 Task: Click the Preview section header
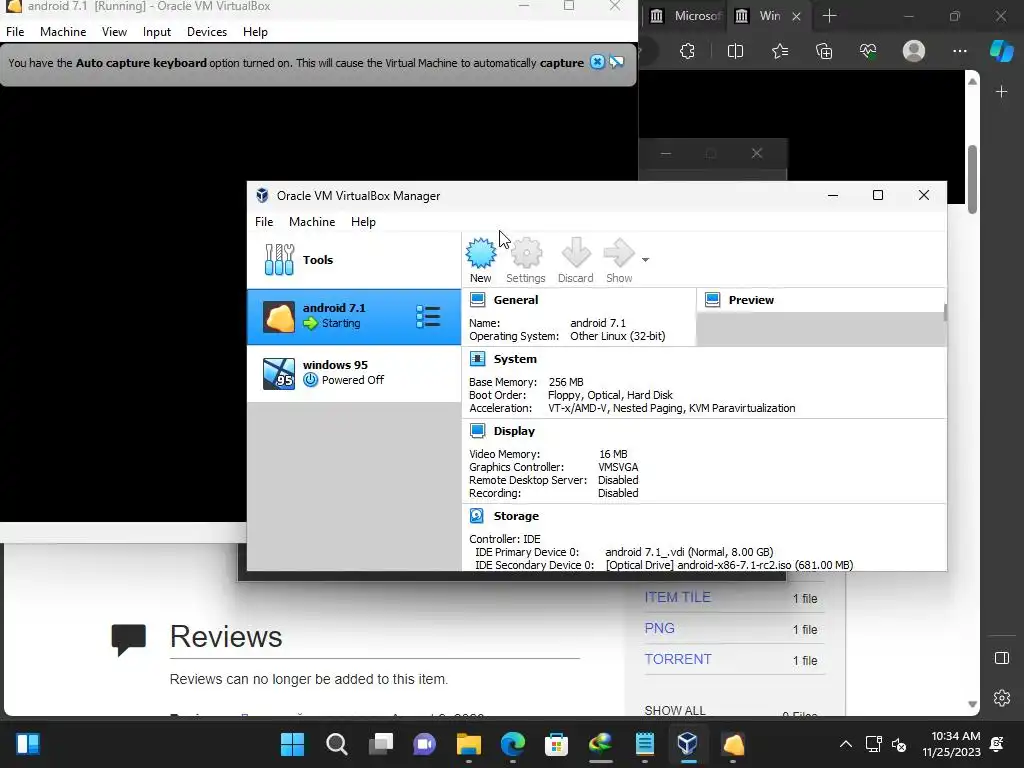(x=751, y=300)
